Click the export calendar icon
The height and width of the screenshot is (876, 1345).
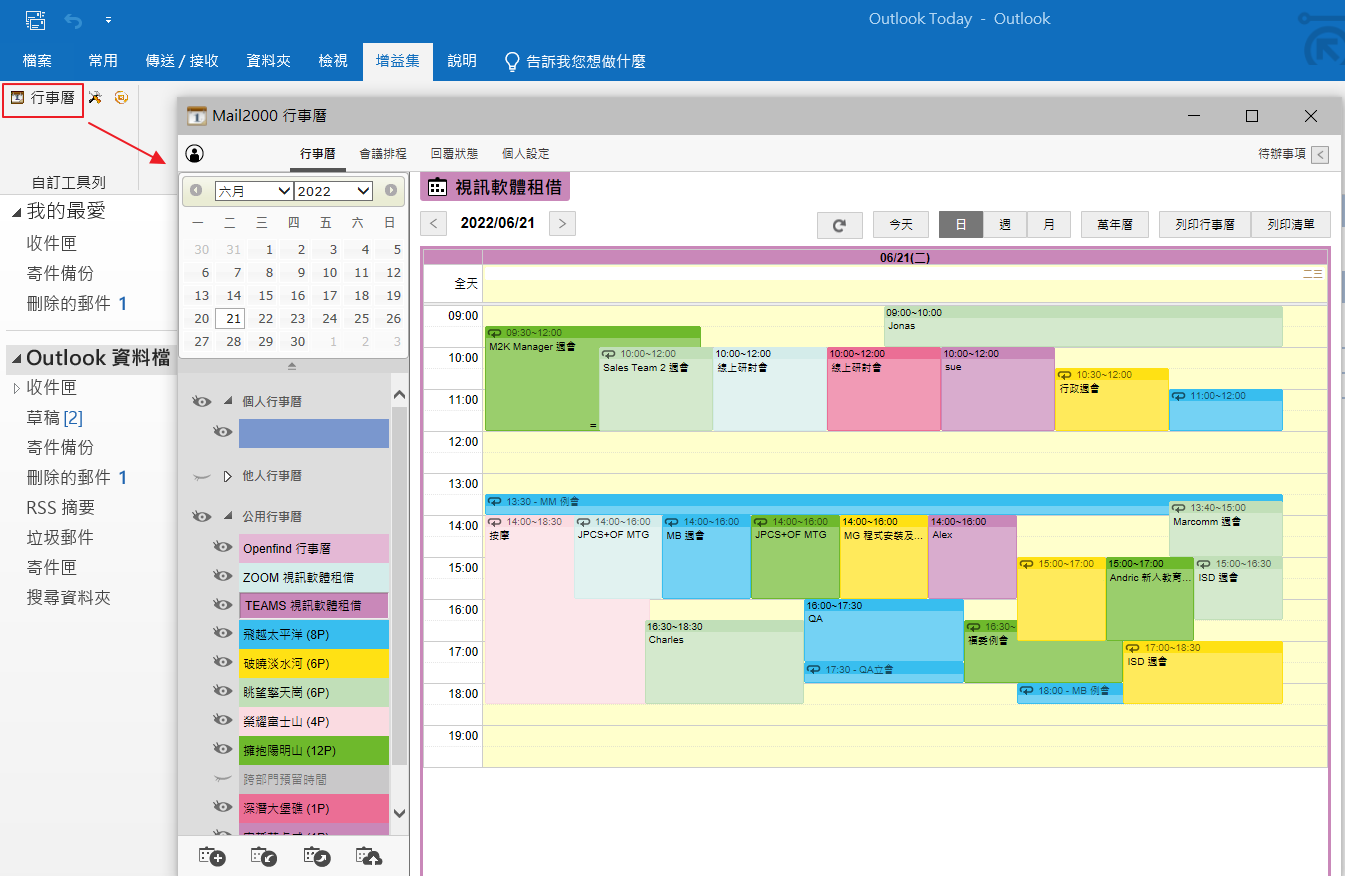point(316,856)
